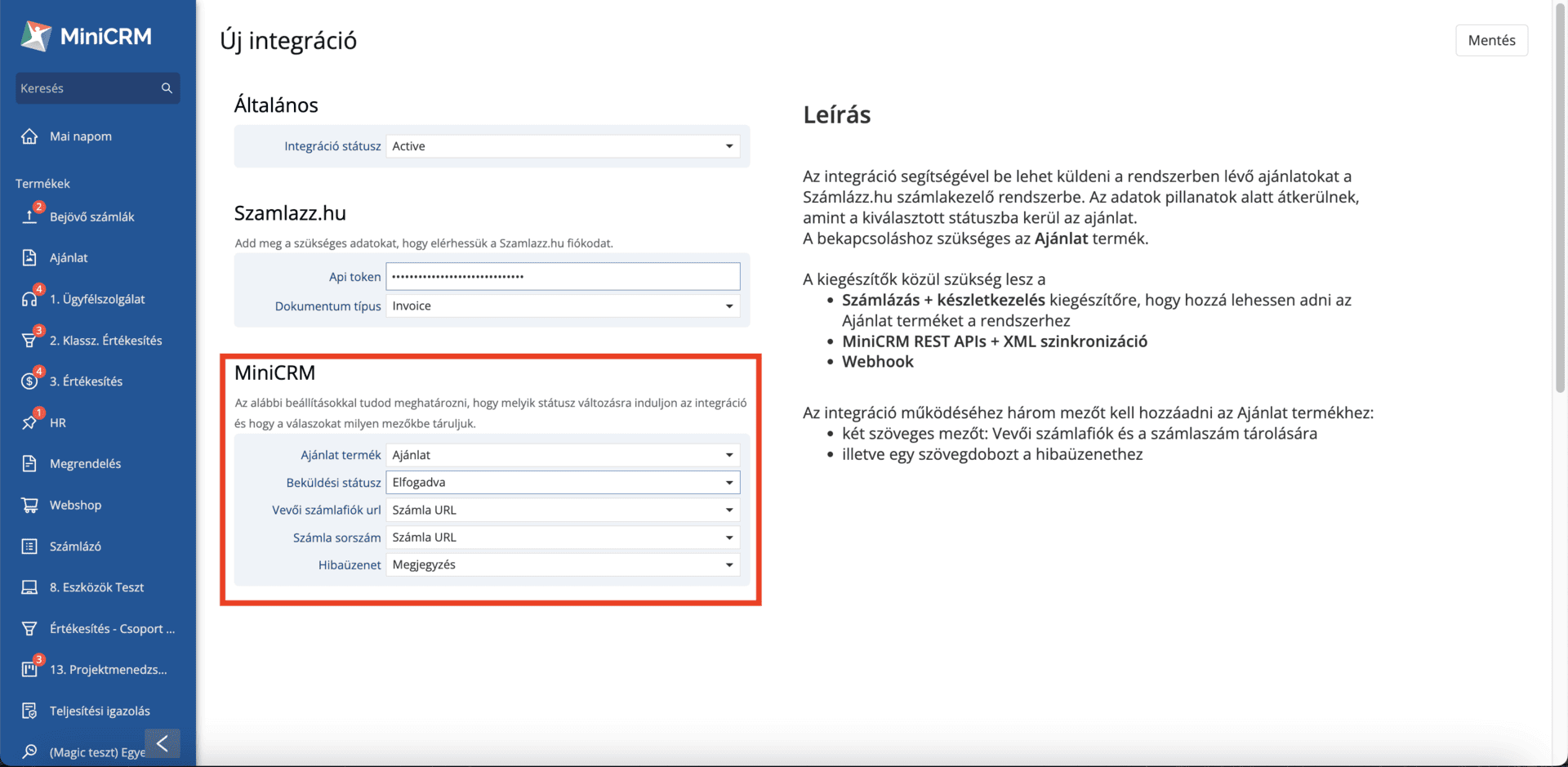The image size is (1568, 767).
Task: Click the HR pin icon
Action: [x=29, y=422]
